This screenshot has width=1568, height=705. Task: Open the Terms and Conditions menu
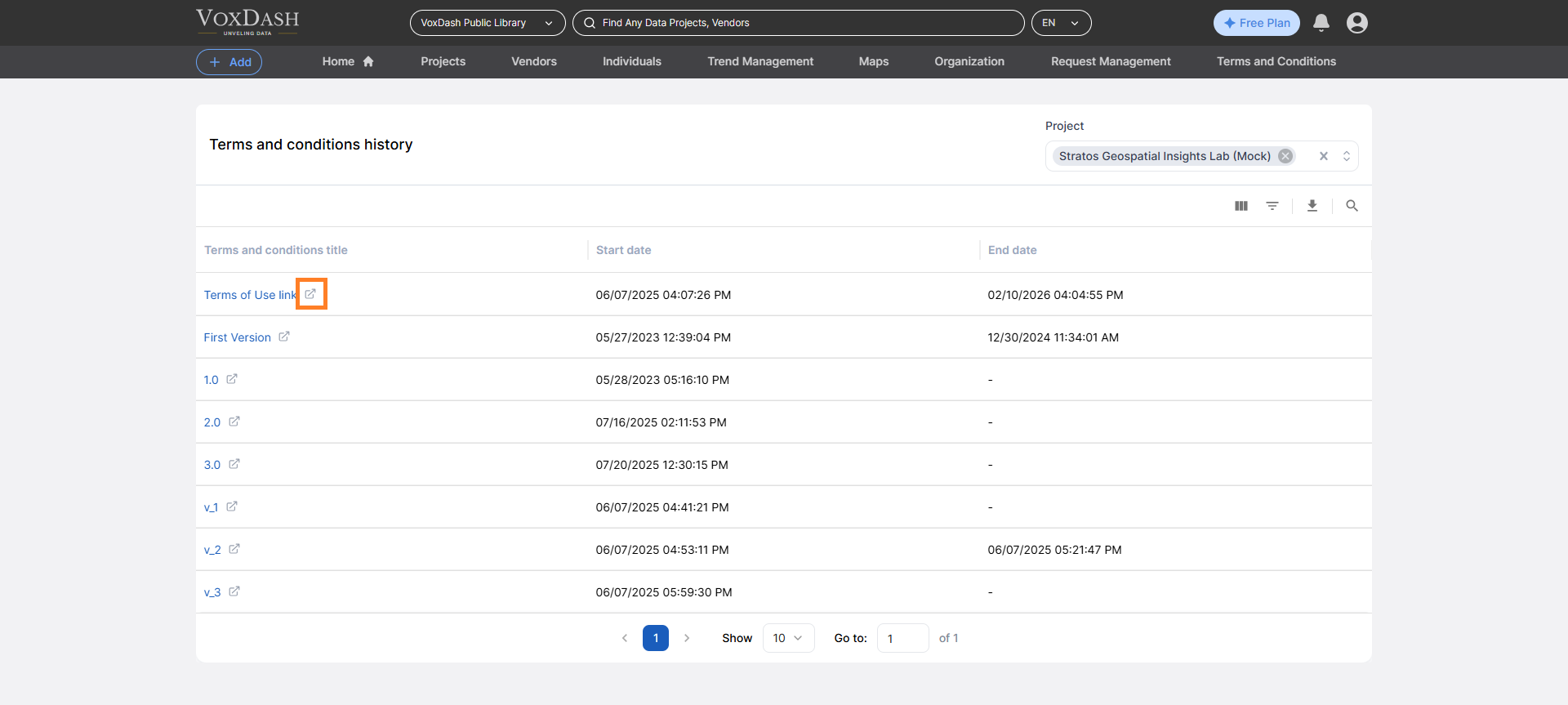(1276, 61)
